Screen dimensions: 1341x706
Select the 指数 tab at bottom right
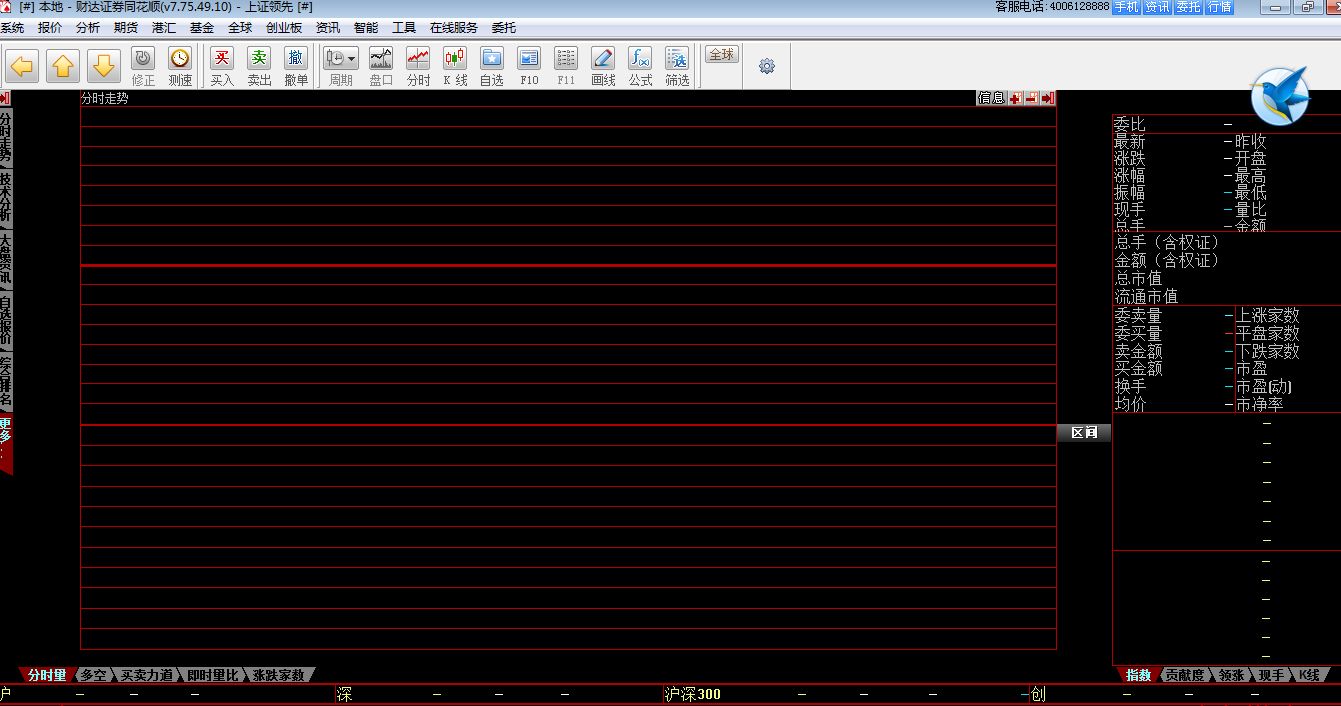[1138, 675]
